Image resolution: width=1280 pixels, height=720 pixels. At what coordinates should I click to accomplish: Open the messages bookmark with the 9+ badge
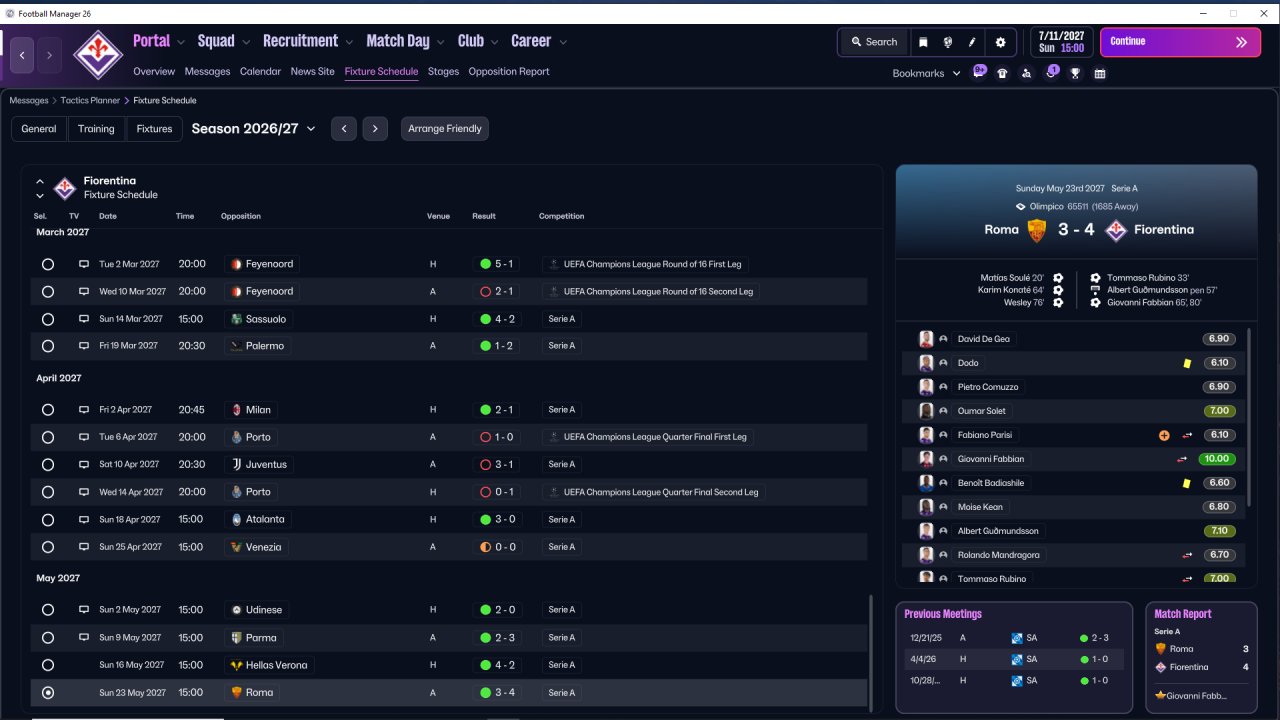coord(980,72)
